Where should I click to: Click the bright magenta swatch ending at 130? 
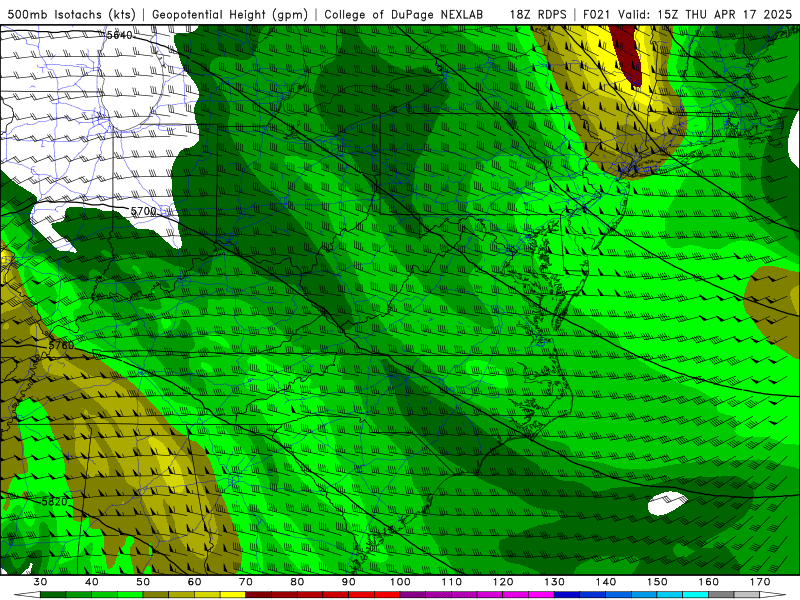coord(541,595)
